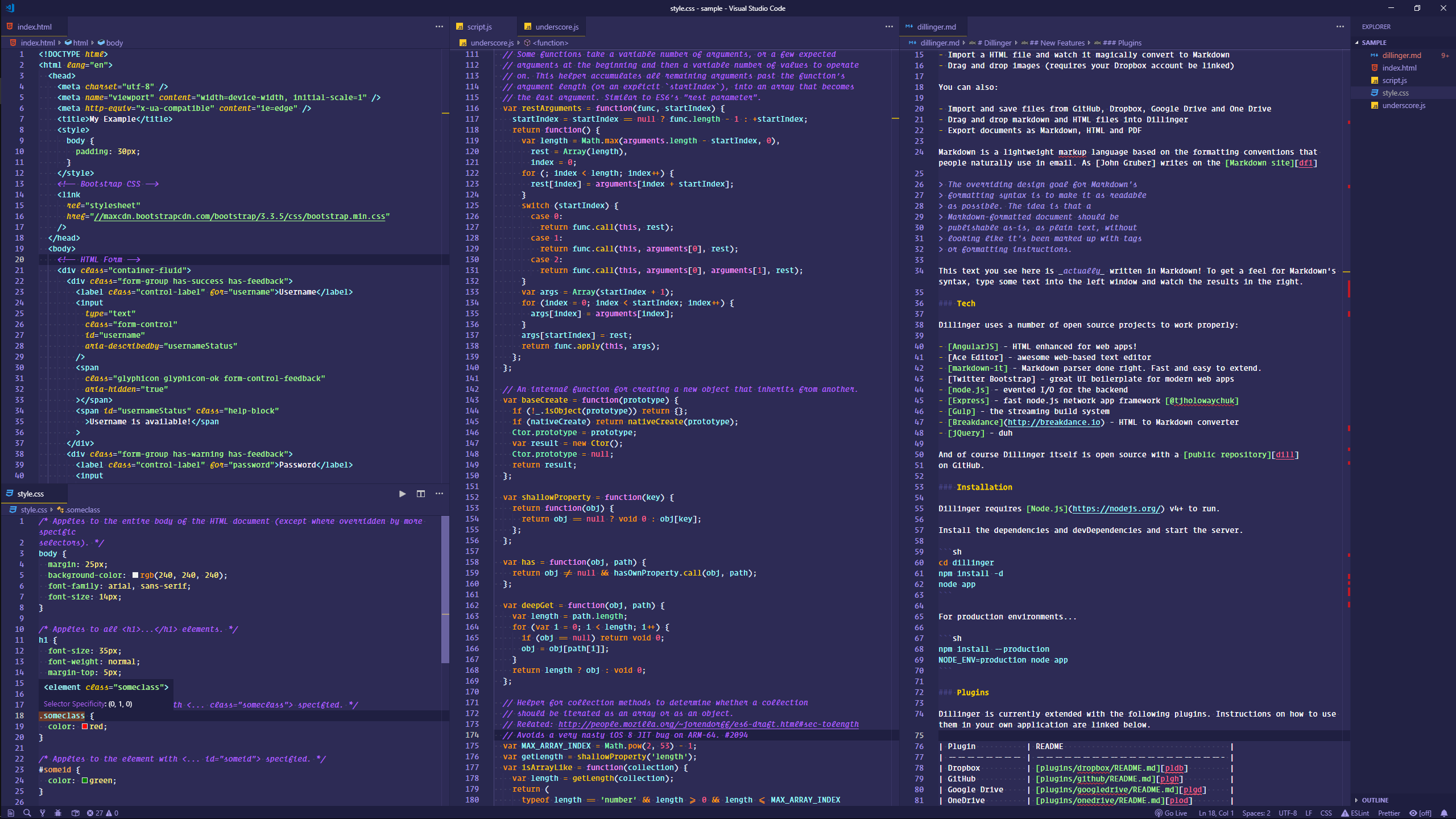Viewport: 1456px width, 819px height.
Task: Click the red color swatch
Action: (85, 727)
